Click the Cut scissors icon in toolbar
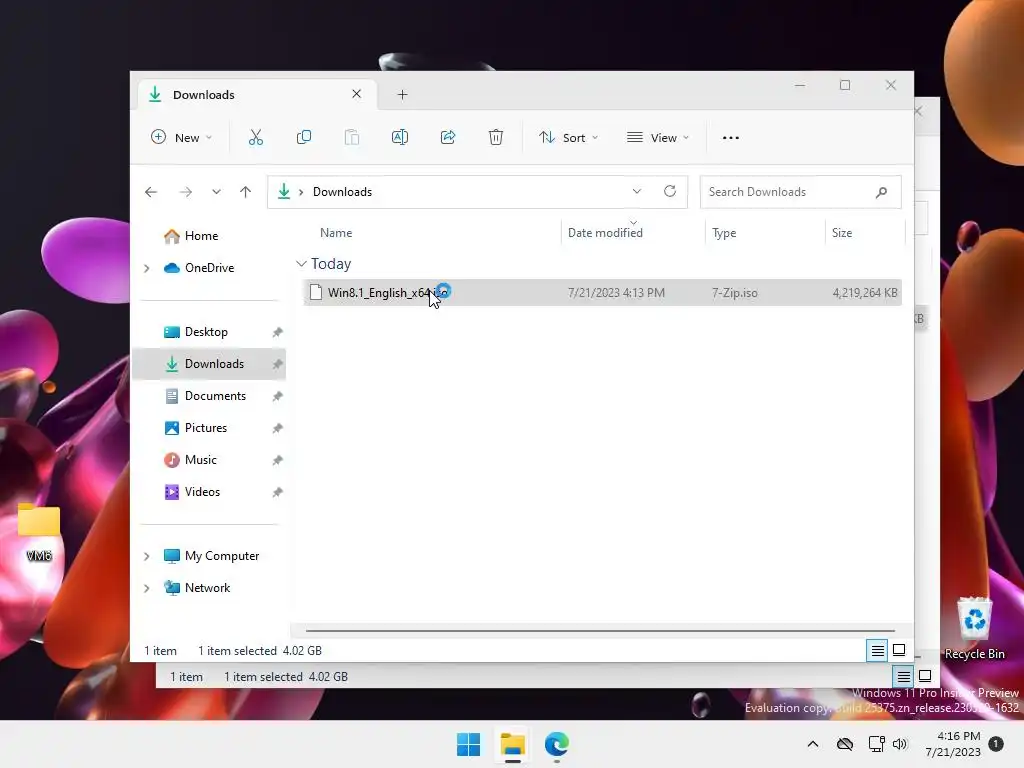 [255, 137]
